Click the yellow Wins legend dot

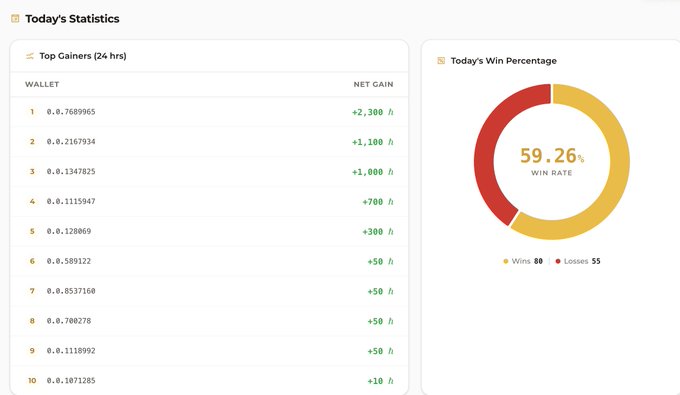pos(506,261)
